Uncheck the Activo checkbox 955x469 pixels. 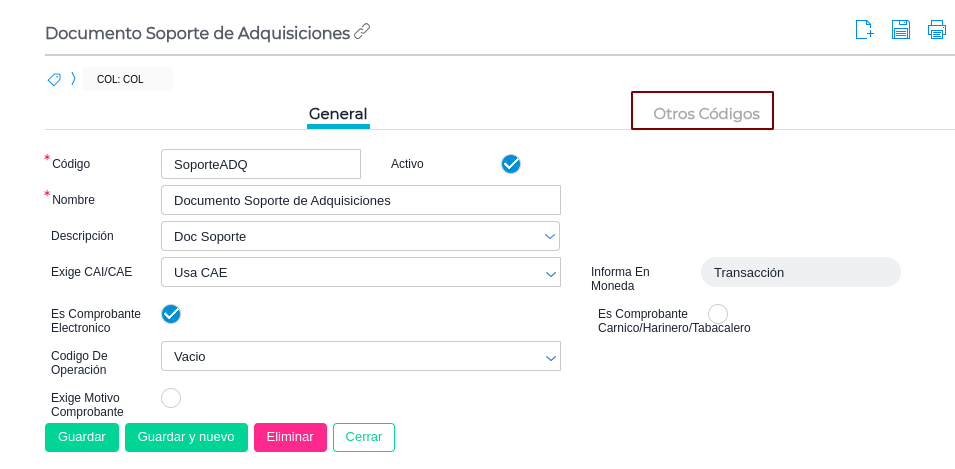511,164
